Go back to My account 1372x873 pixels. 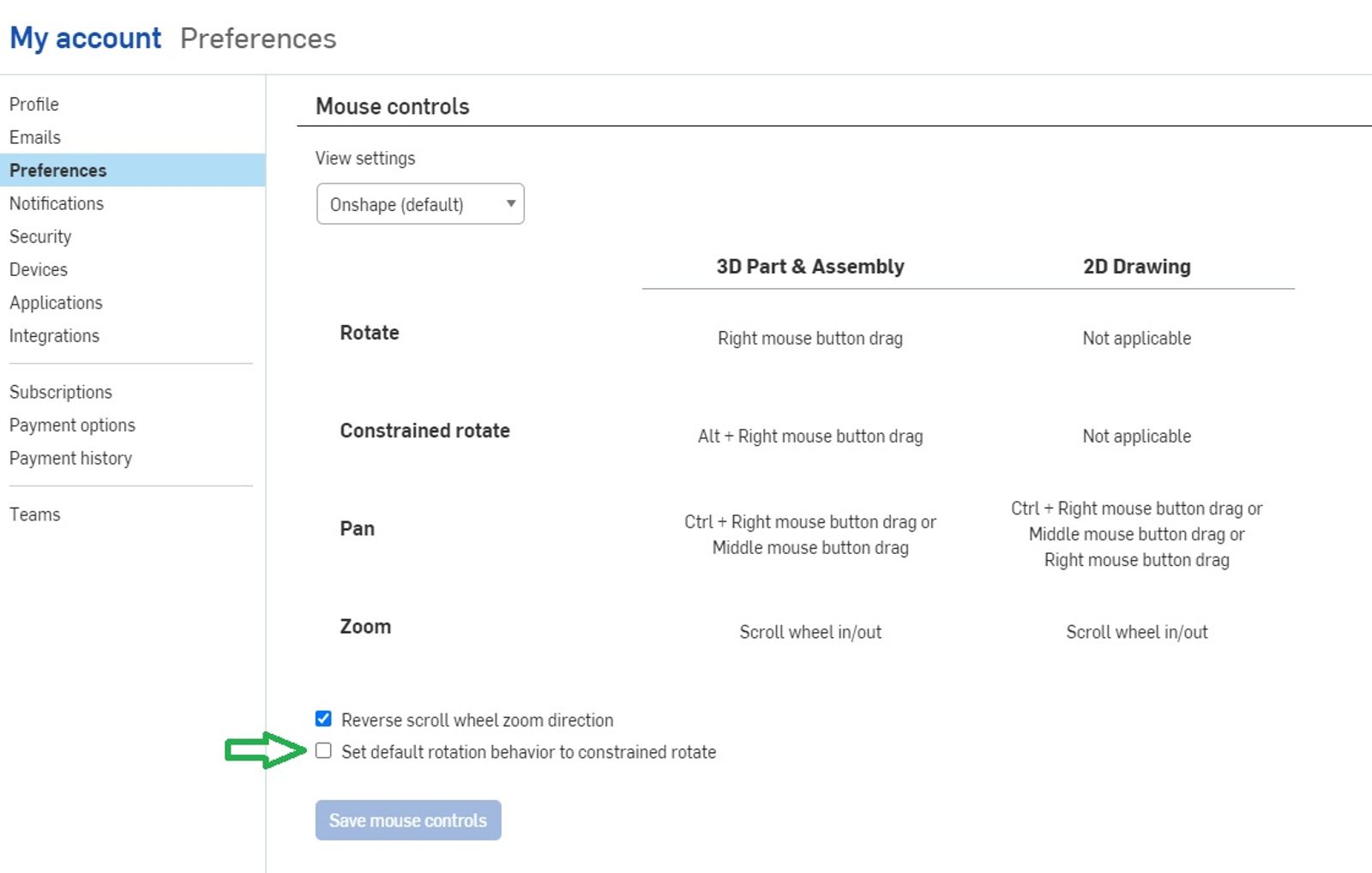84,38
